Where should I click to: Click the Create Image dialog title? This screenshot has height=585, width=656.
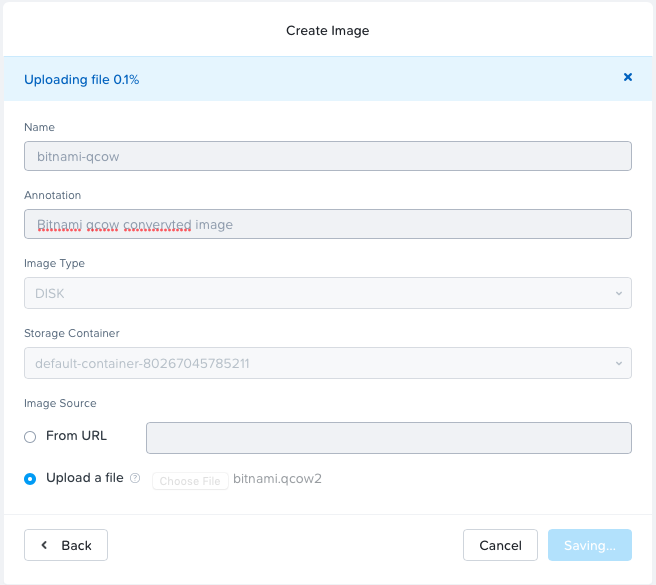pyautogui.click(x=328, y=31)
